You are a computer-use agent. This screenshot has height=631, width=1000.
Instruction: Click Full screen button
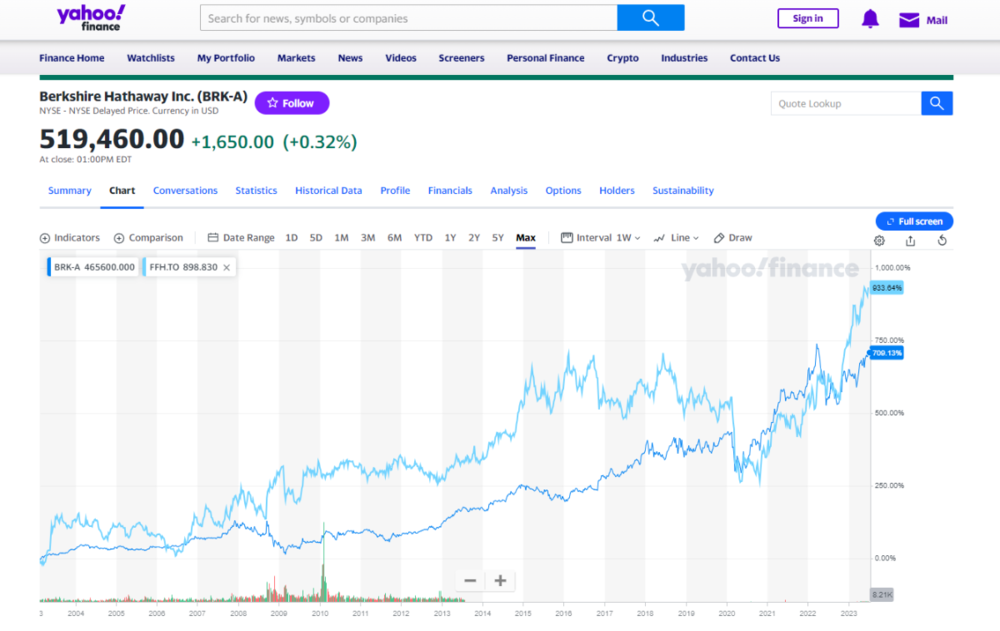(914, 221)
